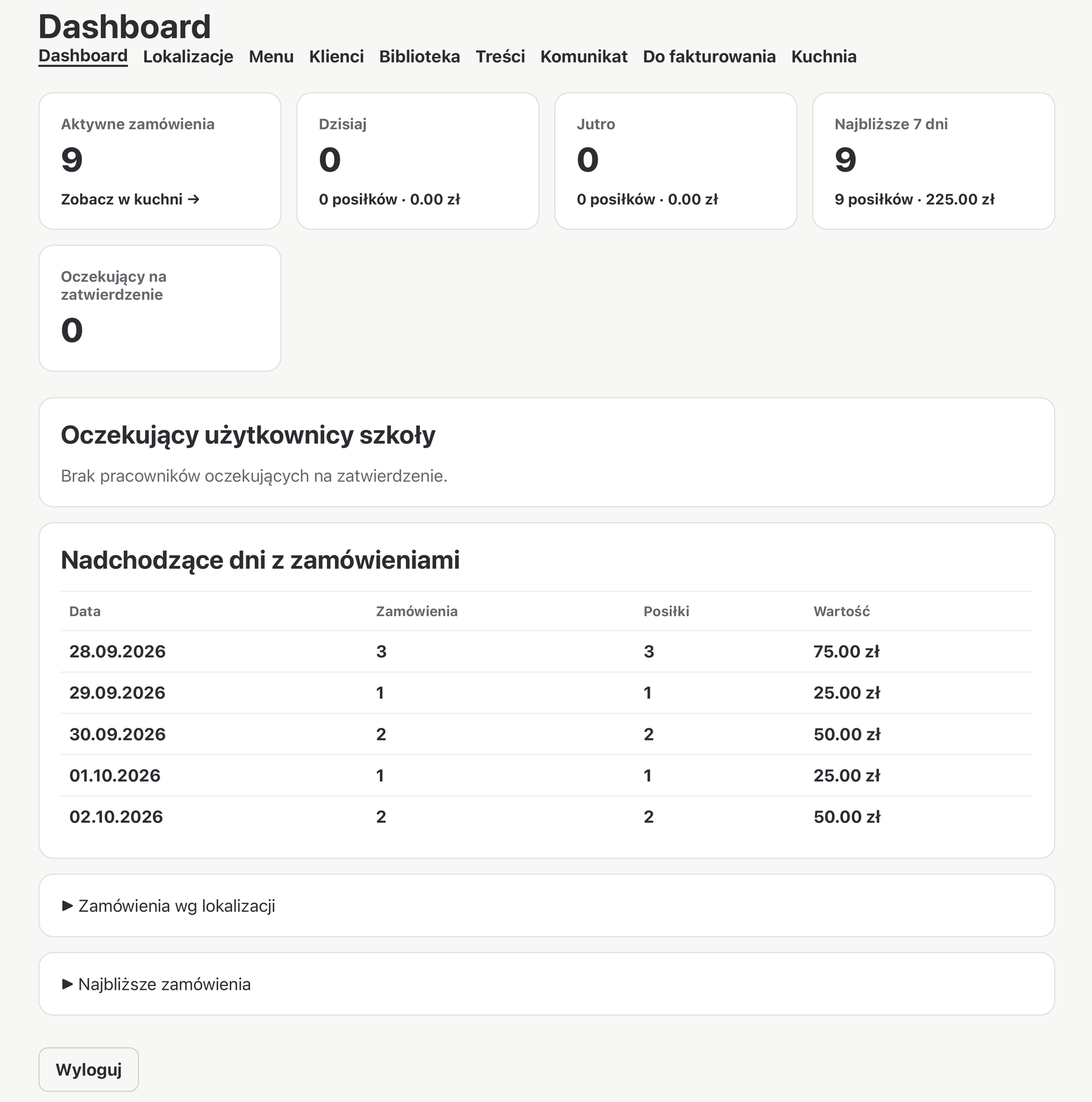Open the Aktywne zamówienia card
This screenshot has height=1102, width=1092.
[x=160, y=161]
